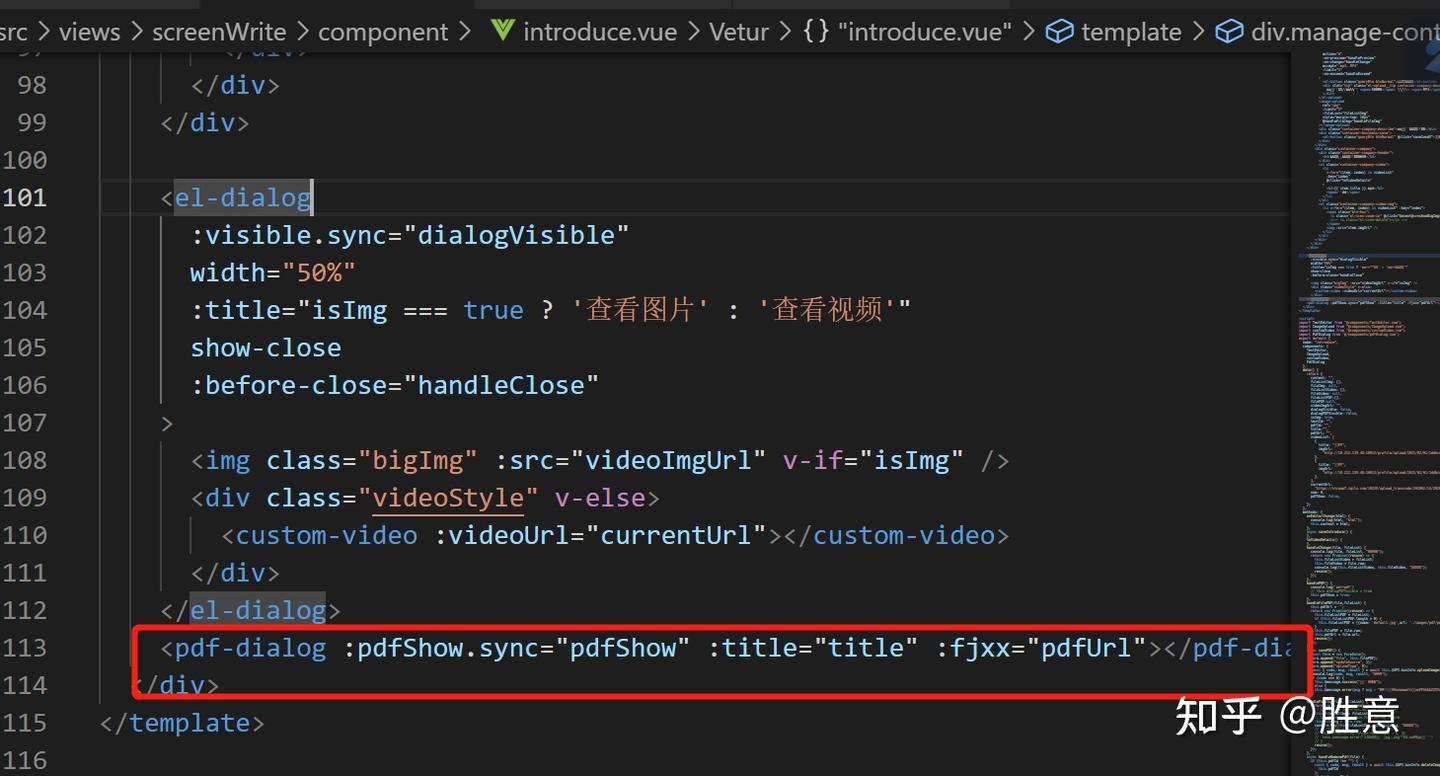Viewport: 1440px width, 776px height.
Task: Click the Vue logo icon beside introduce.vue
Action: tap(502, 31)
